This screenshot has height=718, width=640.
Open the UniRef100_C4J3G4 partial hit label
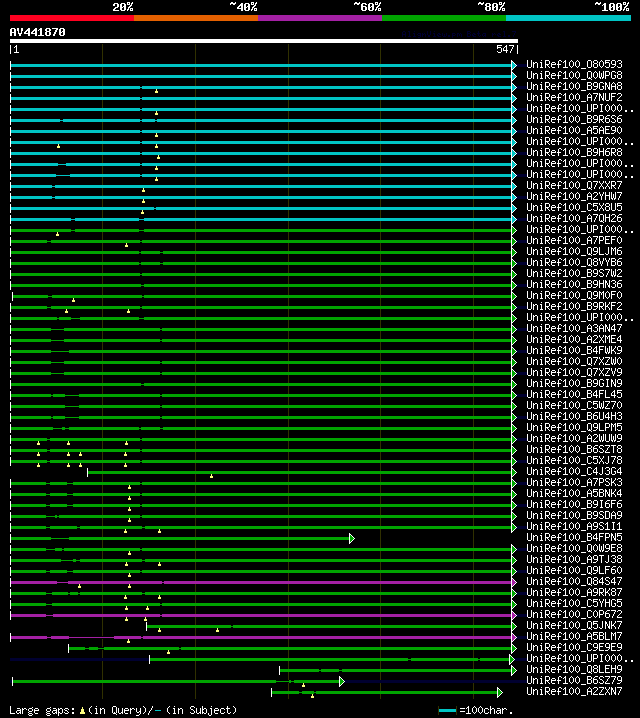coord(574,471)
